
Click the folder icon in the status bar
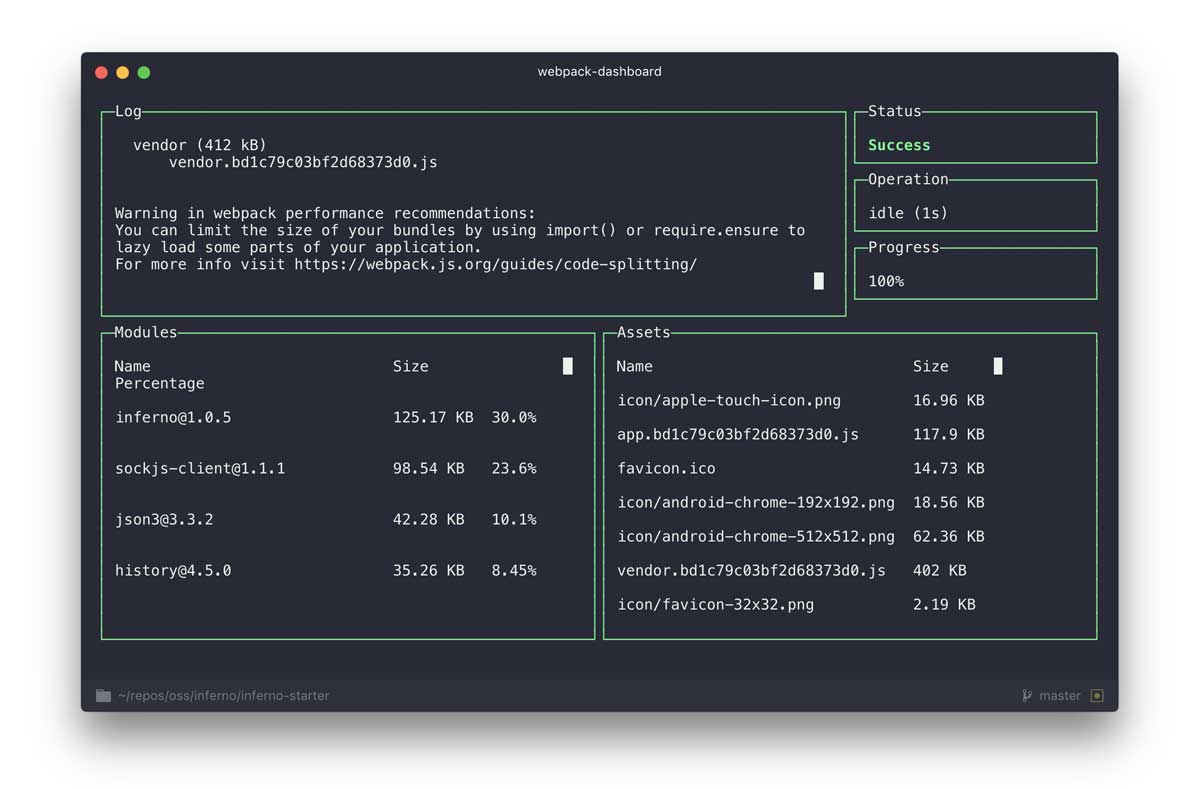103,696
